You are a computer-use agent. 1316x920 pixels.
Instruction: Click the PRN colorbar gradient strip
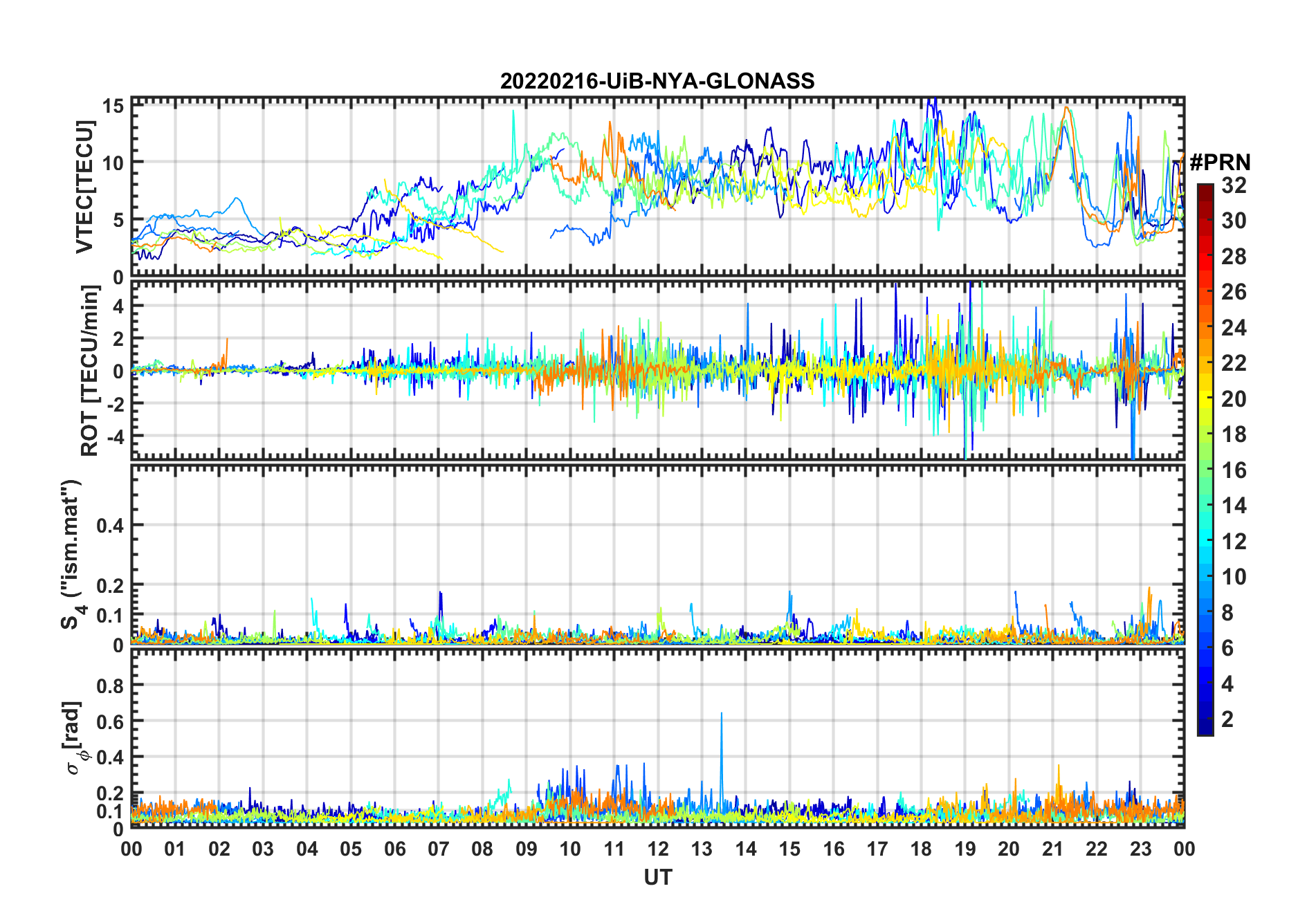click(x=1205, y=459)
